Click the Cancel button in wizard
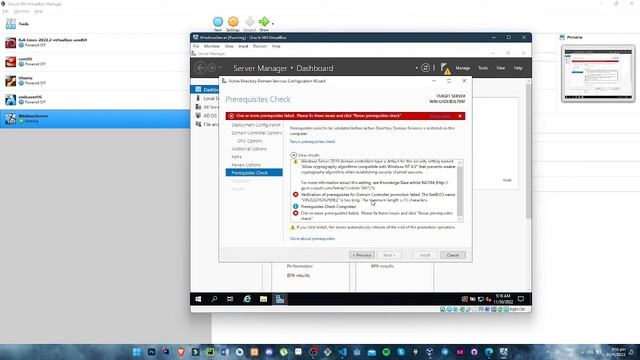Screen dimensions: 640x360 (453, 255)
